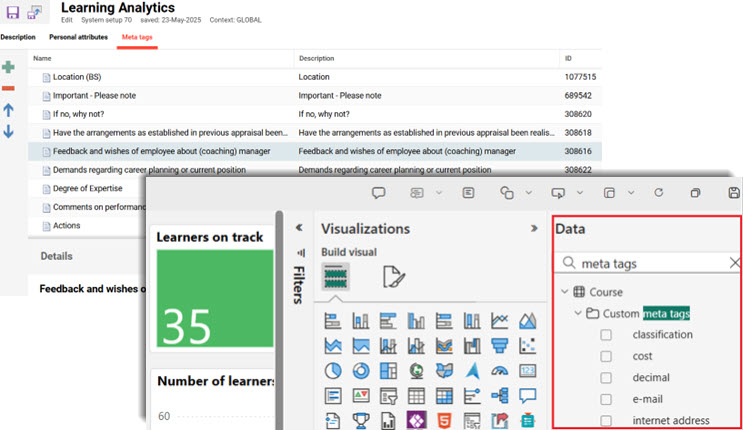
Task: Click the refresh icon in toolbar
Action: [x=658, y=193]
